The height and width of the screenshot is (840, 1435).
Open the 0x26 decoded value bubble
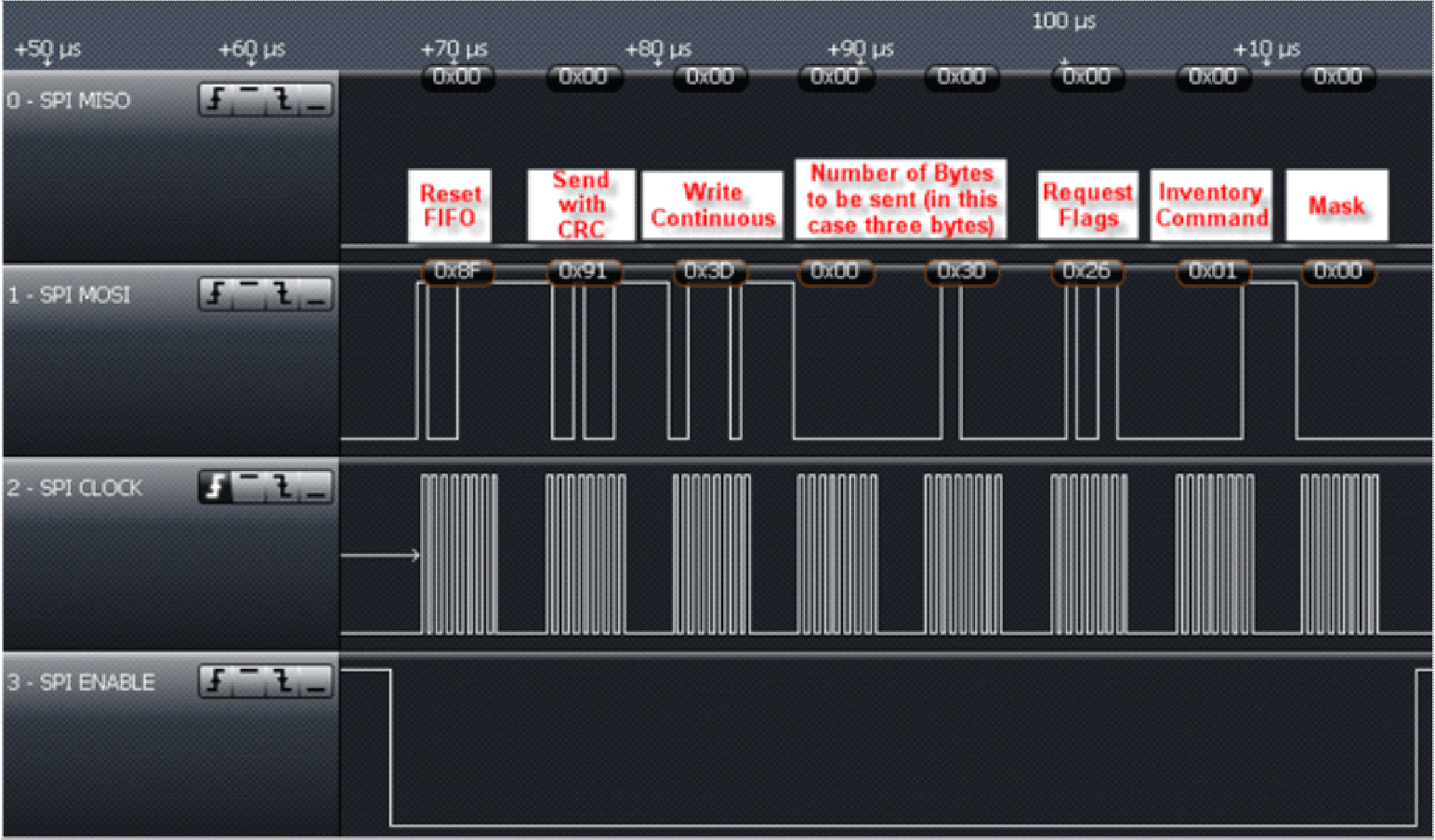pos(1087,271)
